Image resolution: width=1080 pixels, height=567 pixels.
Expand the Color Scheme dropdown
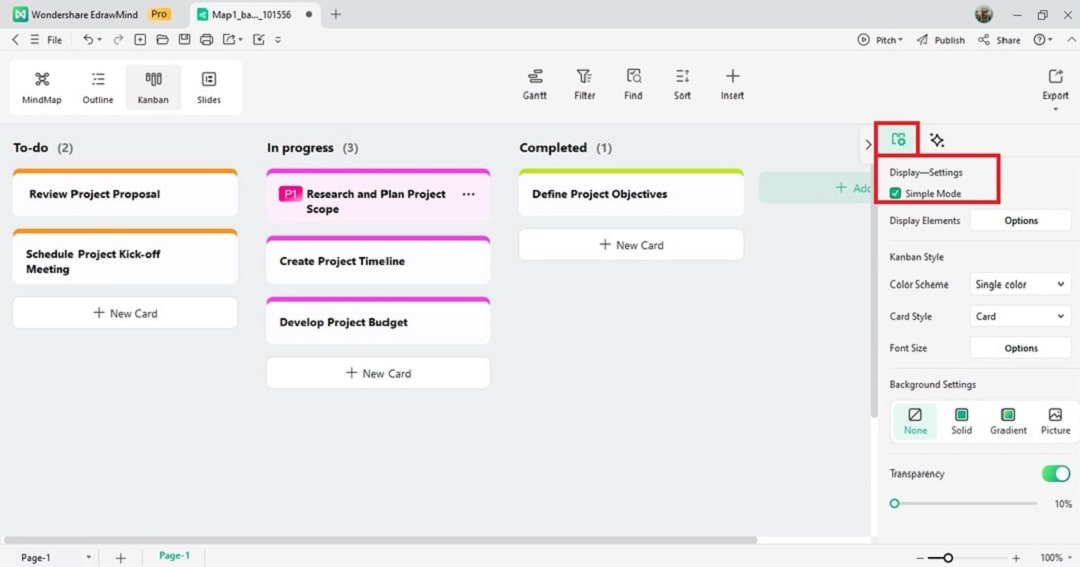[1020, 284]
